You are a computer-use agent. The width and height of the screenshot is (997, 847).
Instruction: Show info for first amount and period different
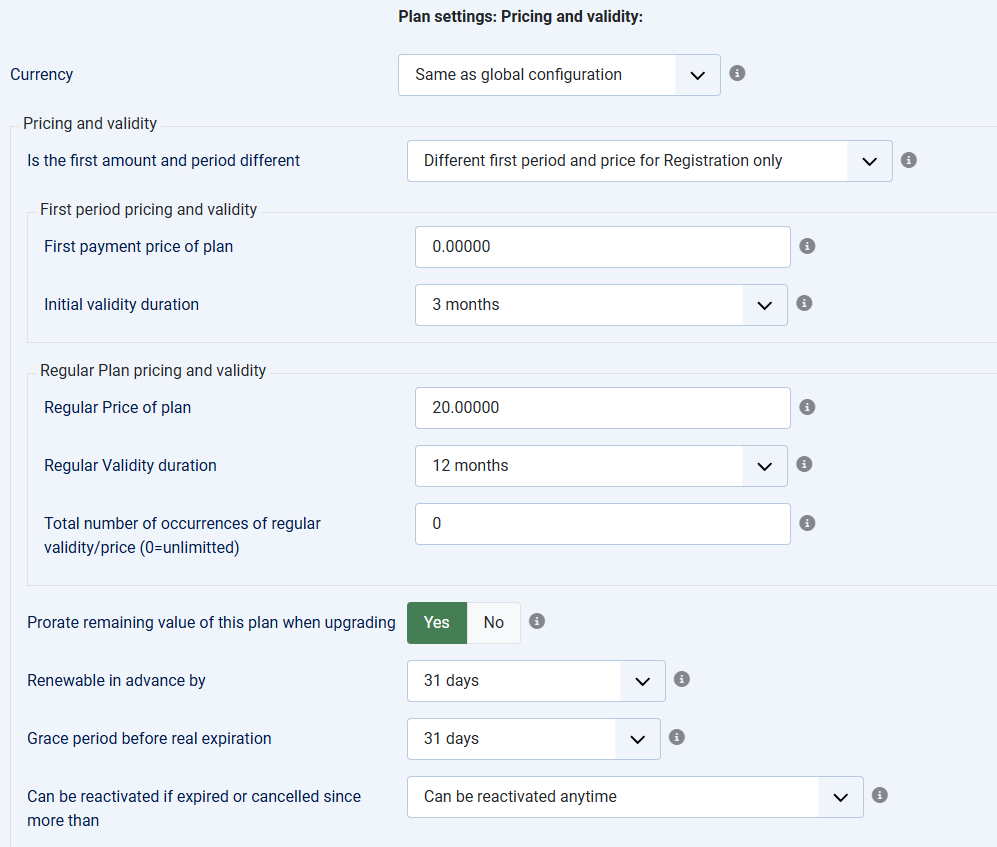click(x=909, y=160)
